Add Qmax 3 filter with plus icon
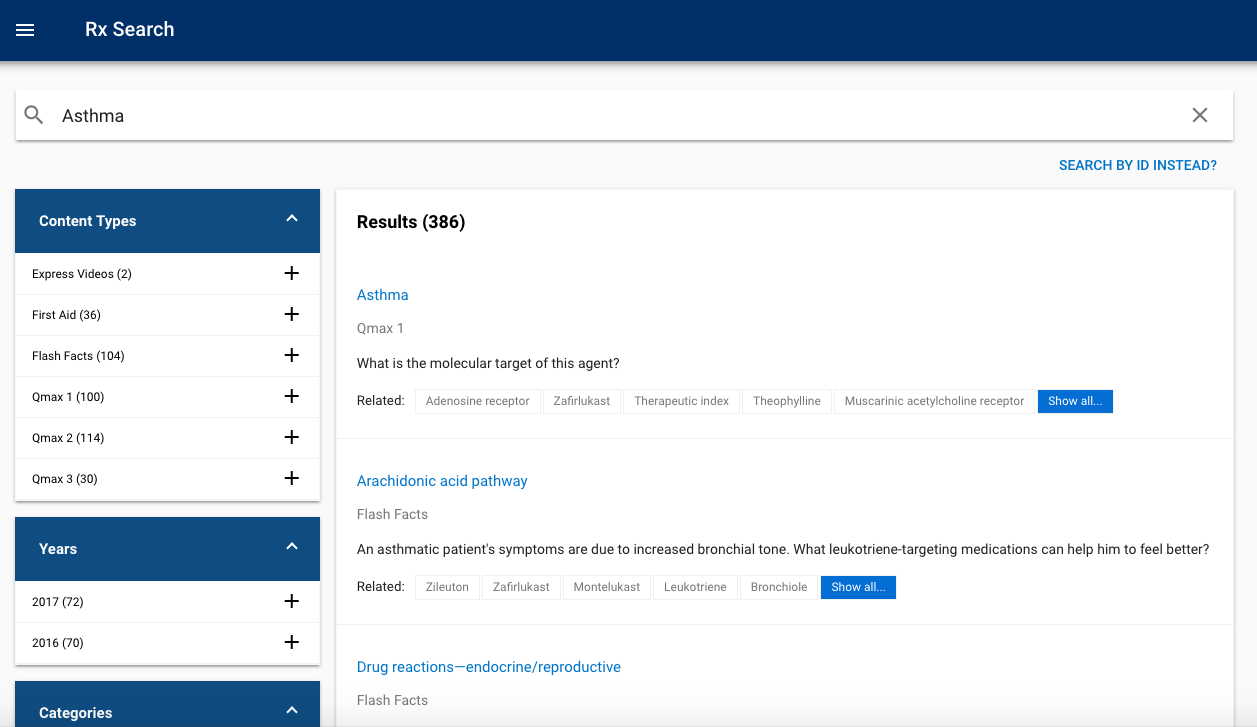1257x727 pixels. pyautogui.click(x=292, y=478)
